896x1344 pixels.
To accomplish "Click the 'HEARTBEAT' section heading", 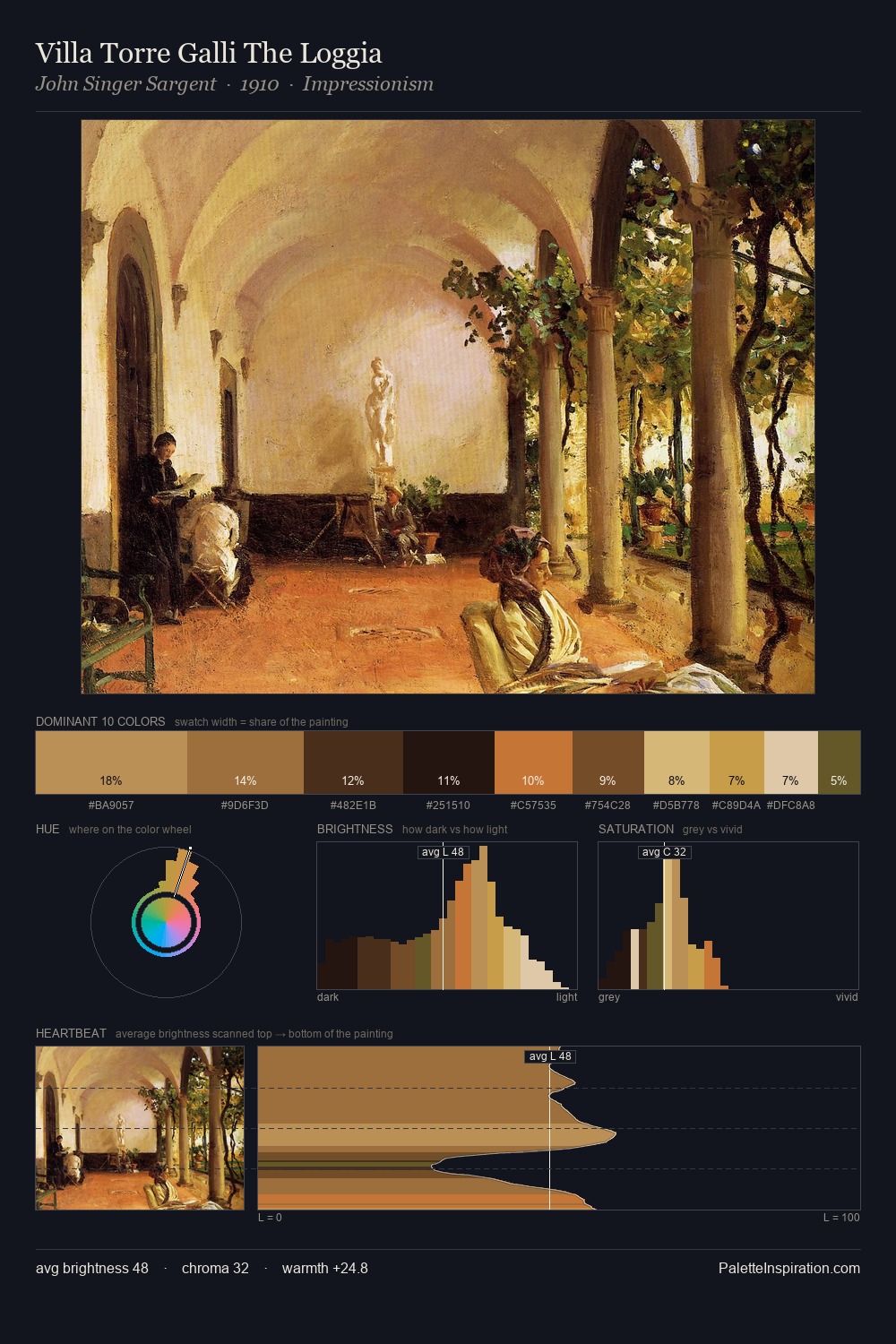I will [71, 1033].
